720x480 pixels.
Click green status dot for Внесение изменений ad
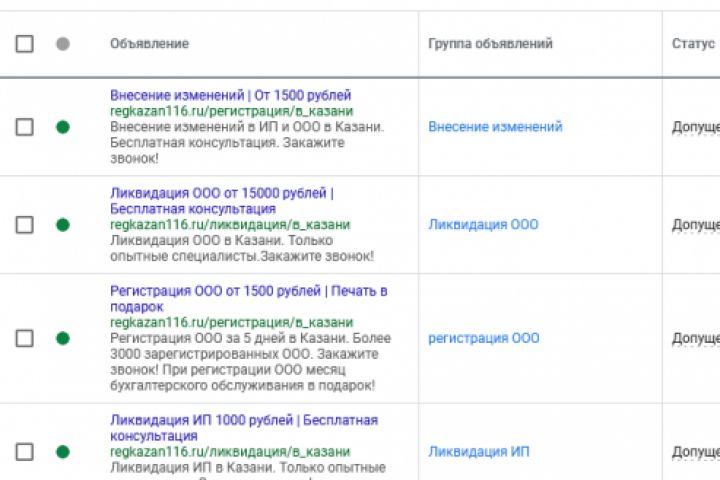[63, 127]
